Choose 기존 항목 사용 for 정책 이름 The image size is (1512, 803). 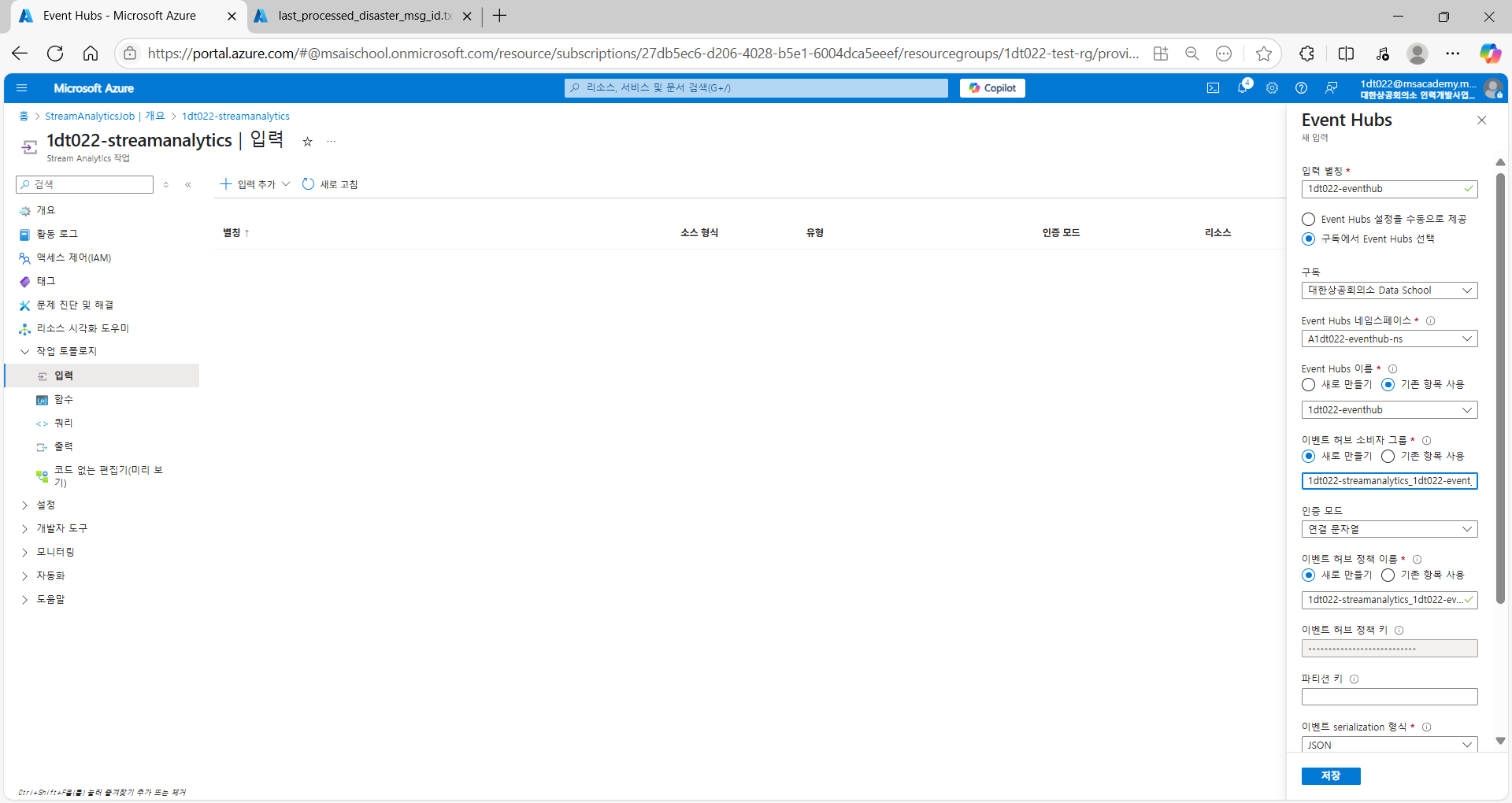click(1388, 575)
